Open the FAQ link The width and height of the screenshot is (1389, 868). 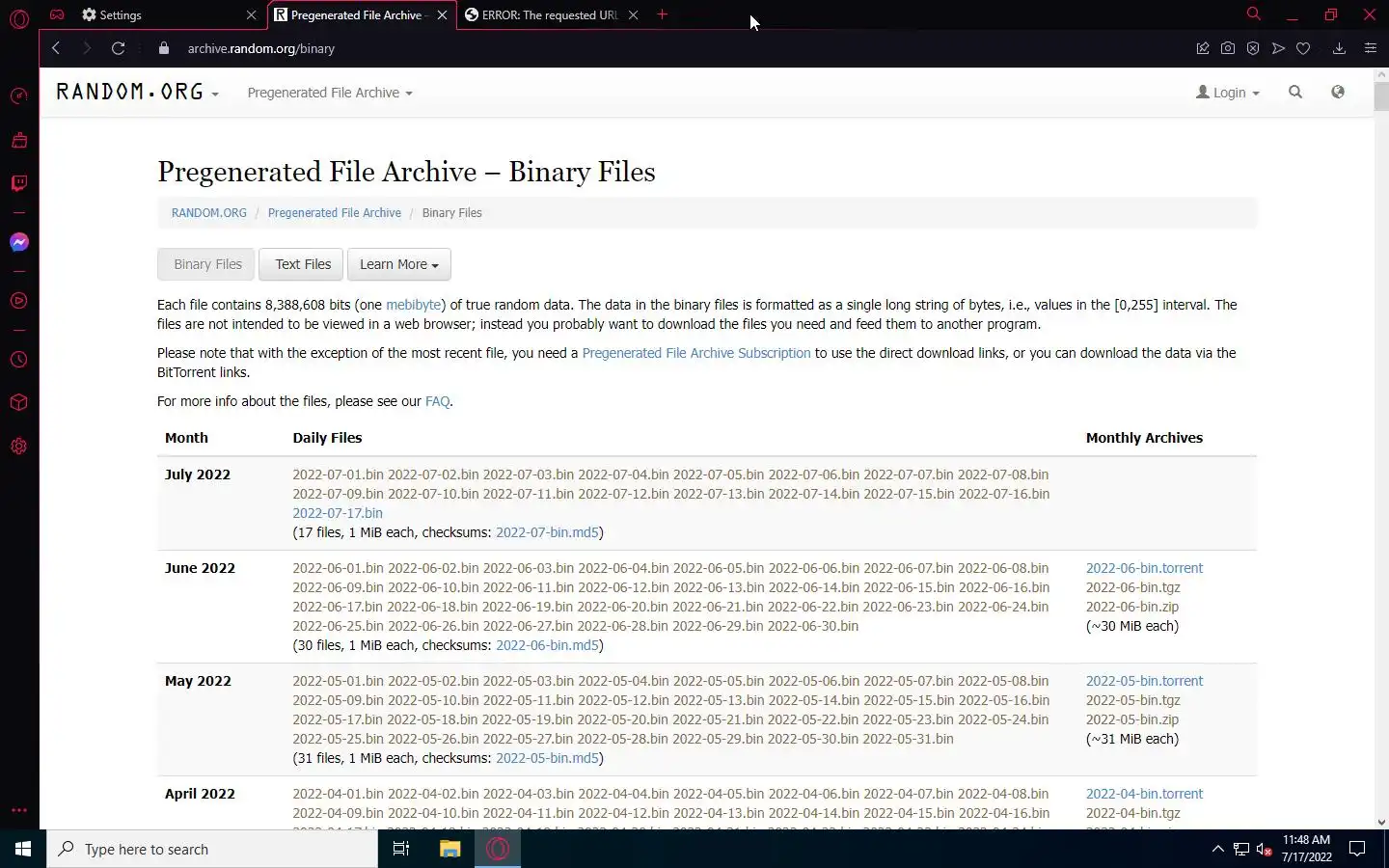(x=437, y=401)
